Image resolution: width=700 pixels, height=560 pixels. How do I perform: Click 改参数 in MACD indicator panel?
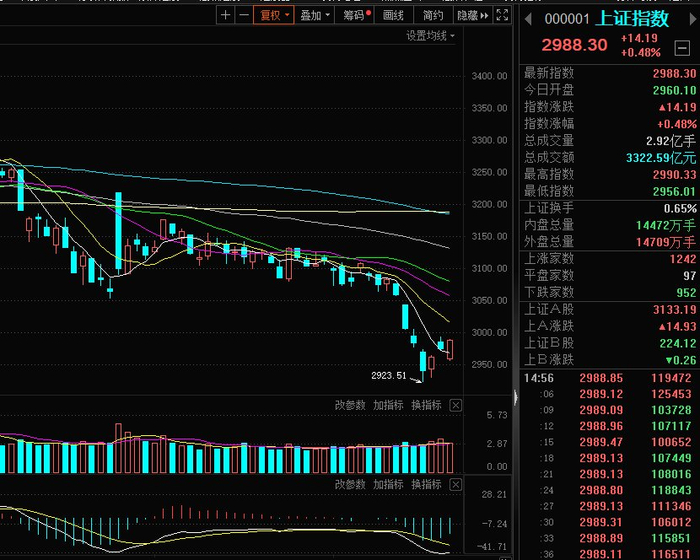pyautogui.click(x=350, y=484)
